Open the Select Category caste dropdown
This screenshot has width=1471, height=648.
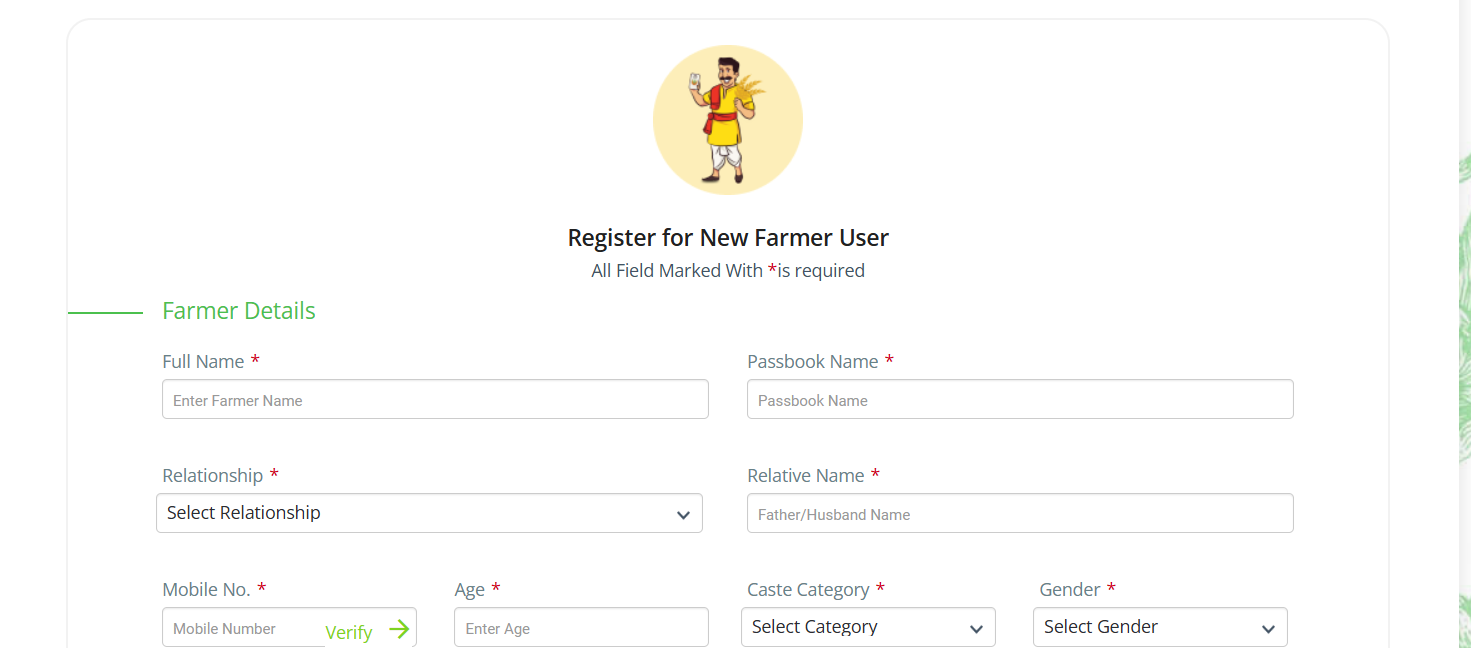click(868, 627)
